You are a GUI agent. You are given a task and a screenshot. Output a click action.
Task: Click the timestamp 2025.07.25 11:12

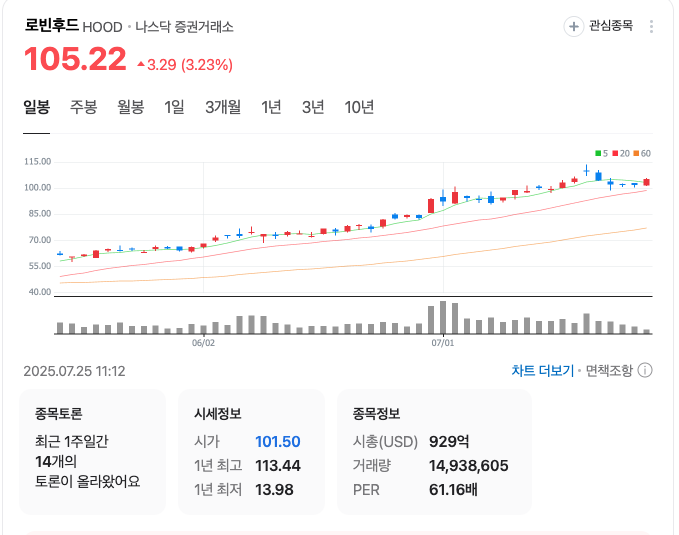(x=74, y=371)
